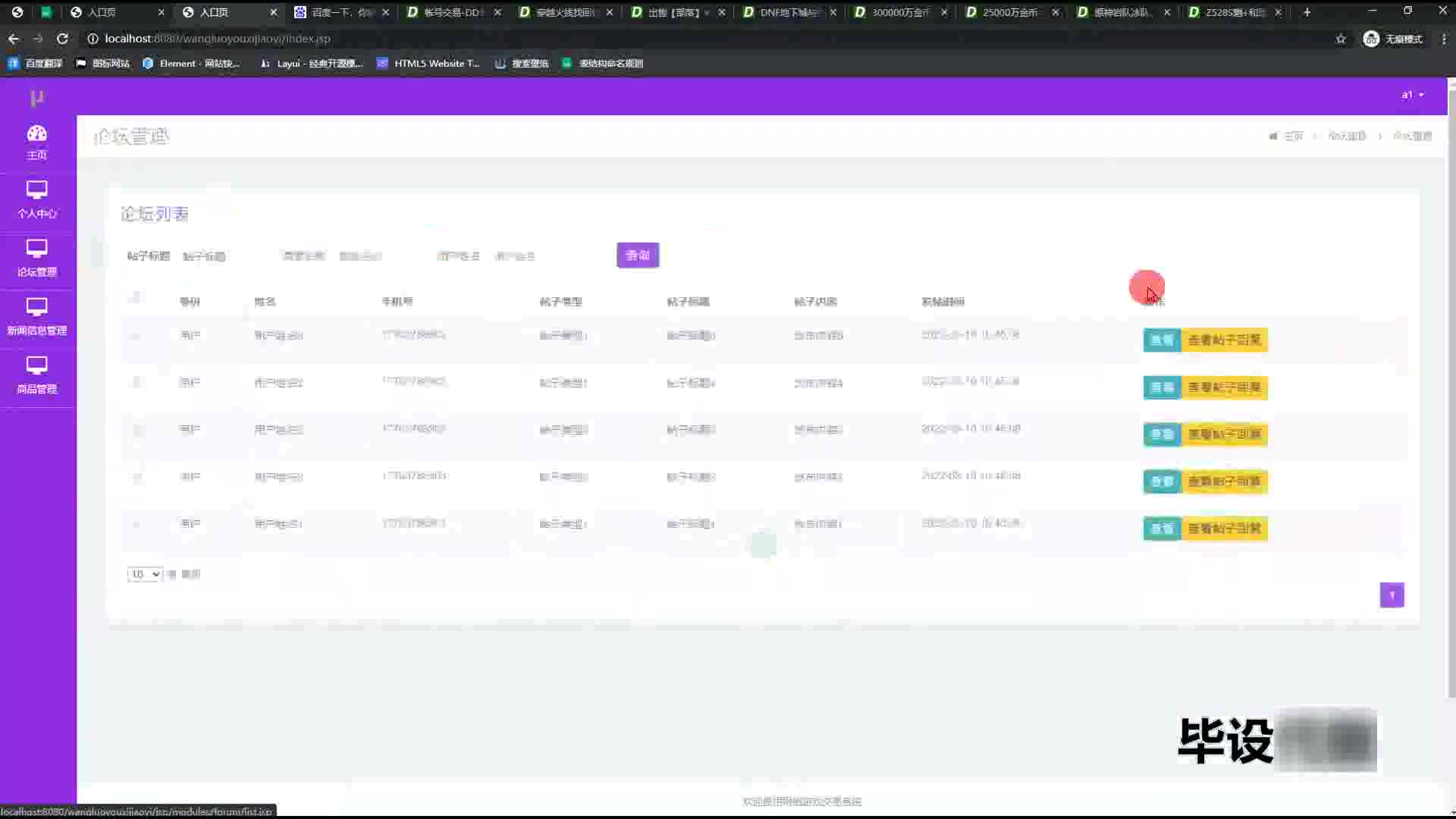Viewport: 1456px width, 819px height.
Task: Click the purple 查询 search button
Action: pyautogui.click(x=638, y=256)
